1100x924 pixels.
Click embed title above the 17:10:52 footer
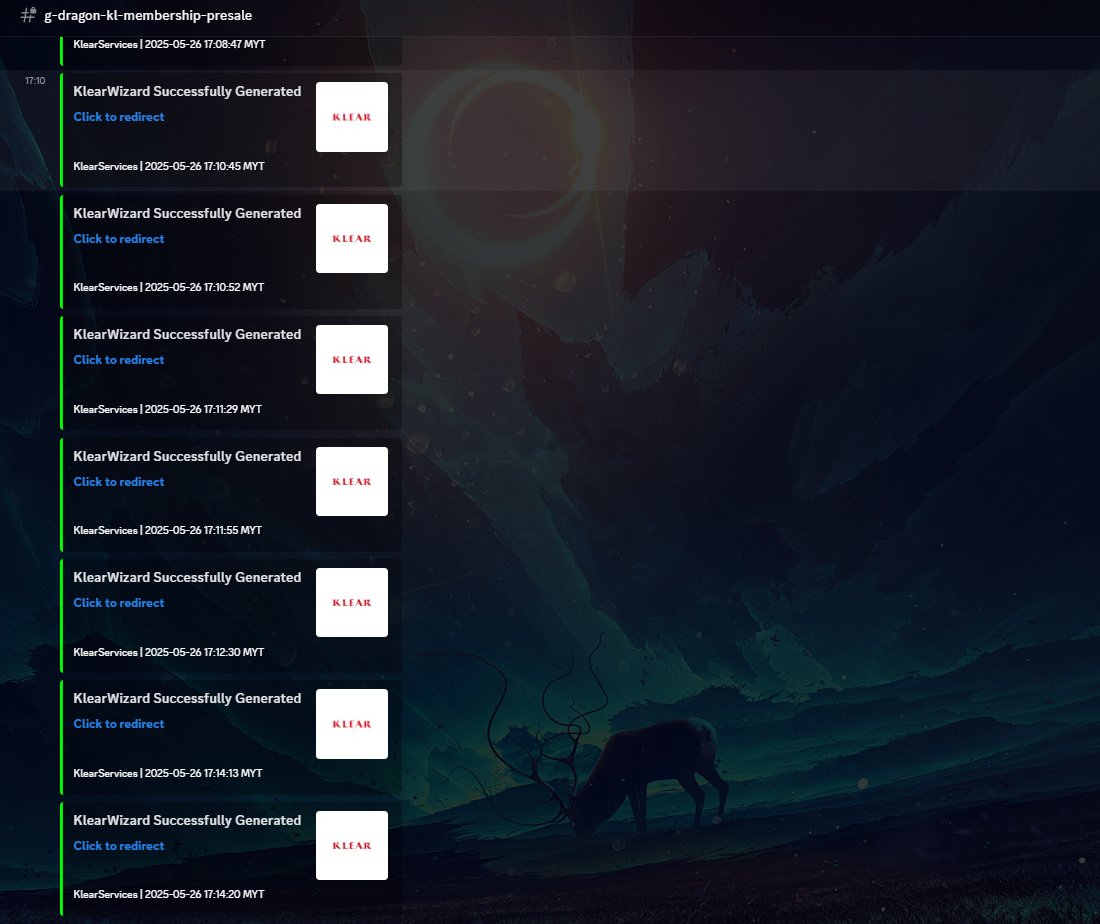point(187,213)
